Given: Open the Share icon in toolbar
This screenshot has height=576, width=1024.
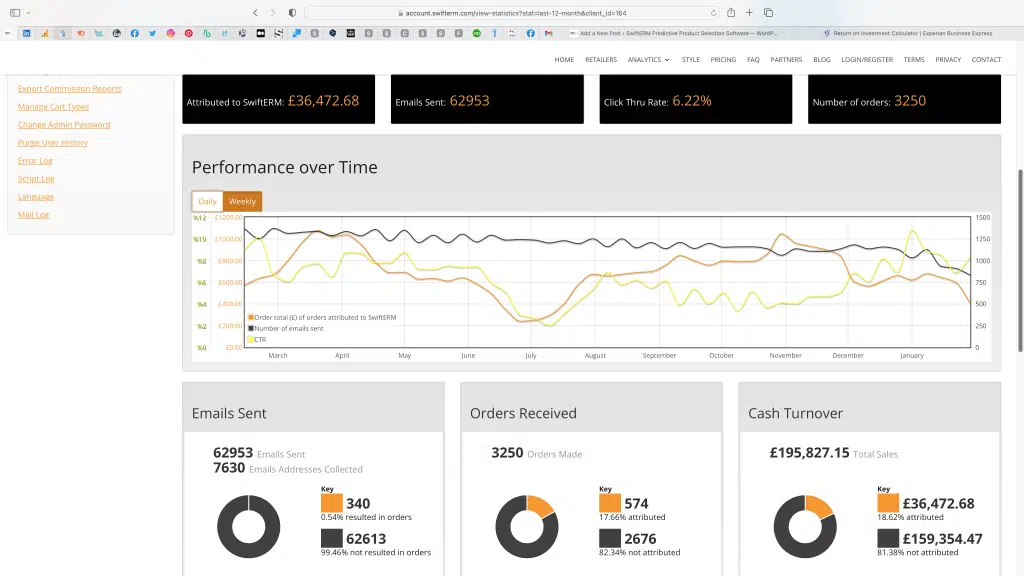Looking at the screenshot, I should click(731, 12).
